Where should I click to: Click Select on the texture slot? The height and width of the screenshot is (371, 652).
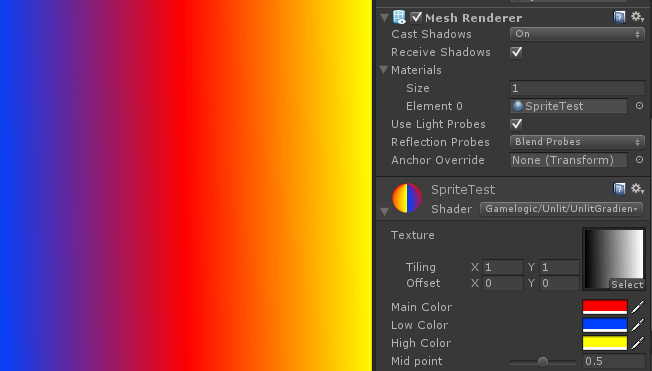[x=627, y=284]
